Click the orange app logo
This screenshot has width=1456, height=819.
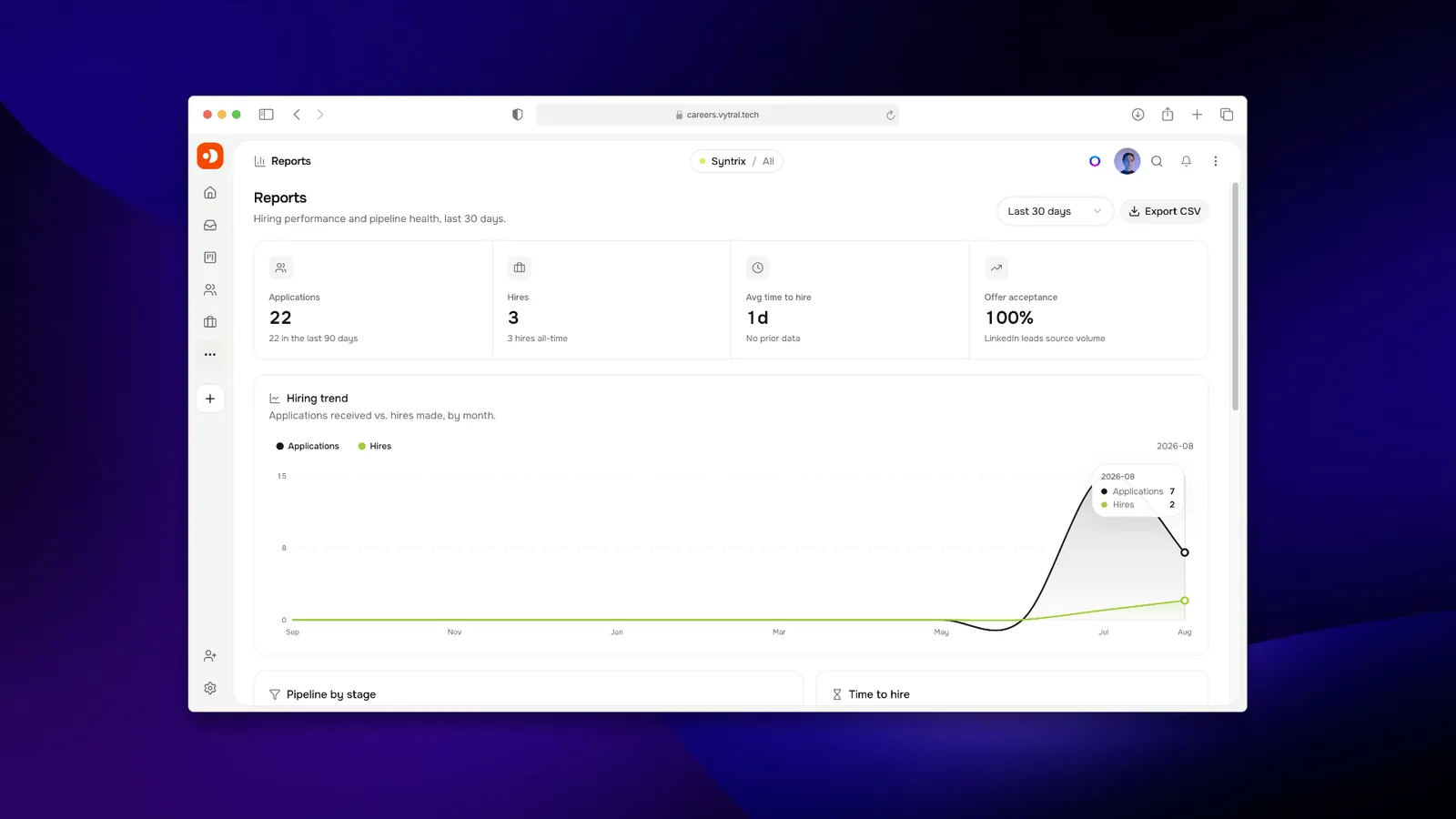pos(210,156)
